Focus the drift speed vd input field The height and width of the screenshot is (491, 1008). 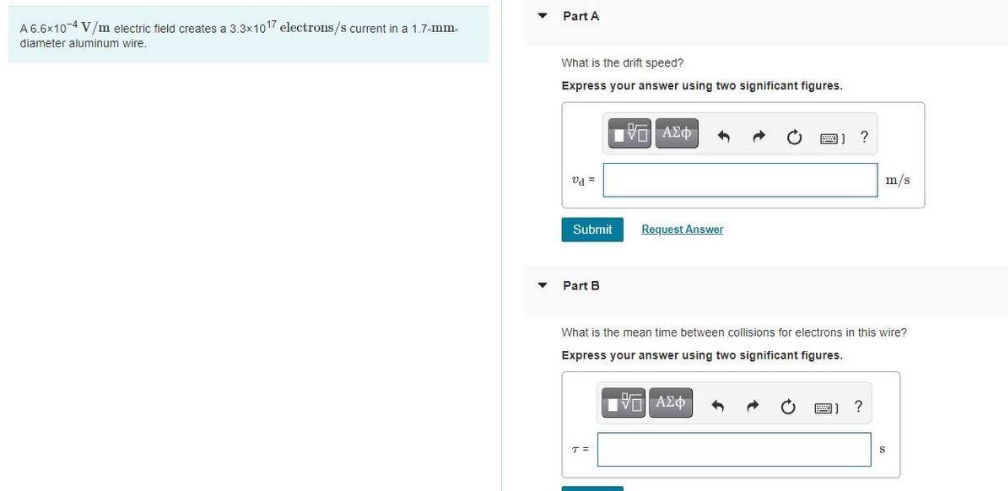click(740, 180)
